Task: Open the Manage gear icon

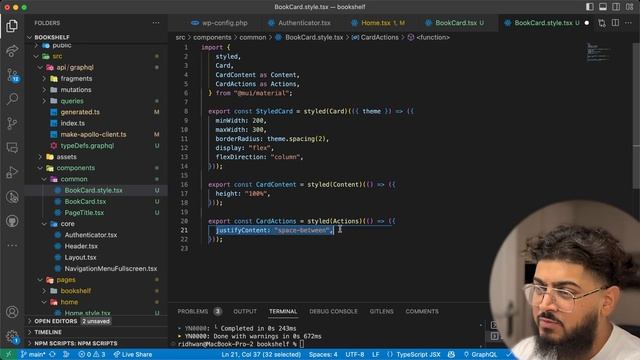Action: click(12, 337)
